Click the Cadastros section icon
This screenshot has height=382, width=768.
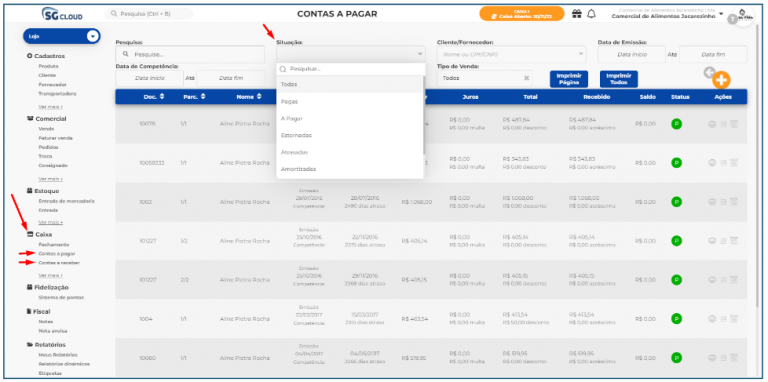pyautogui.click(x=30, y=56)
